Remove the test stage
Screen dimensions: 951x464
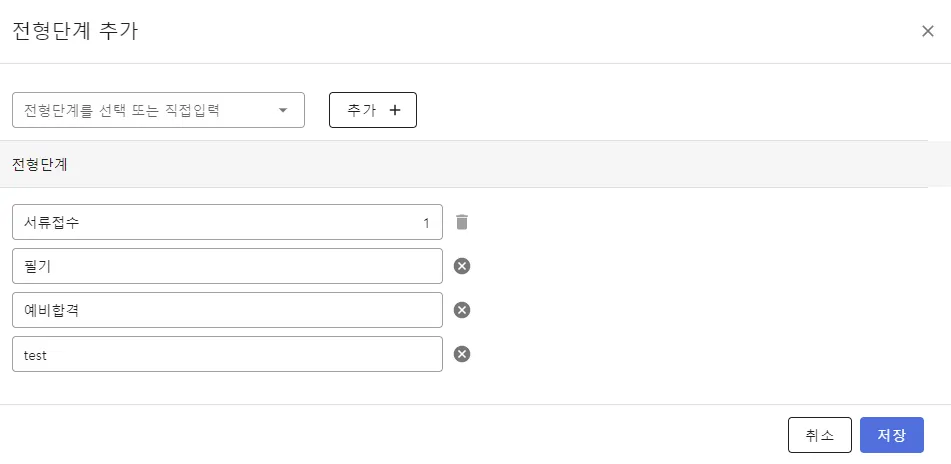tap(462, 354)
